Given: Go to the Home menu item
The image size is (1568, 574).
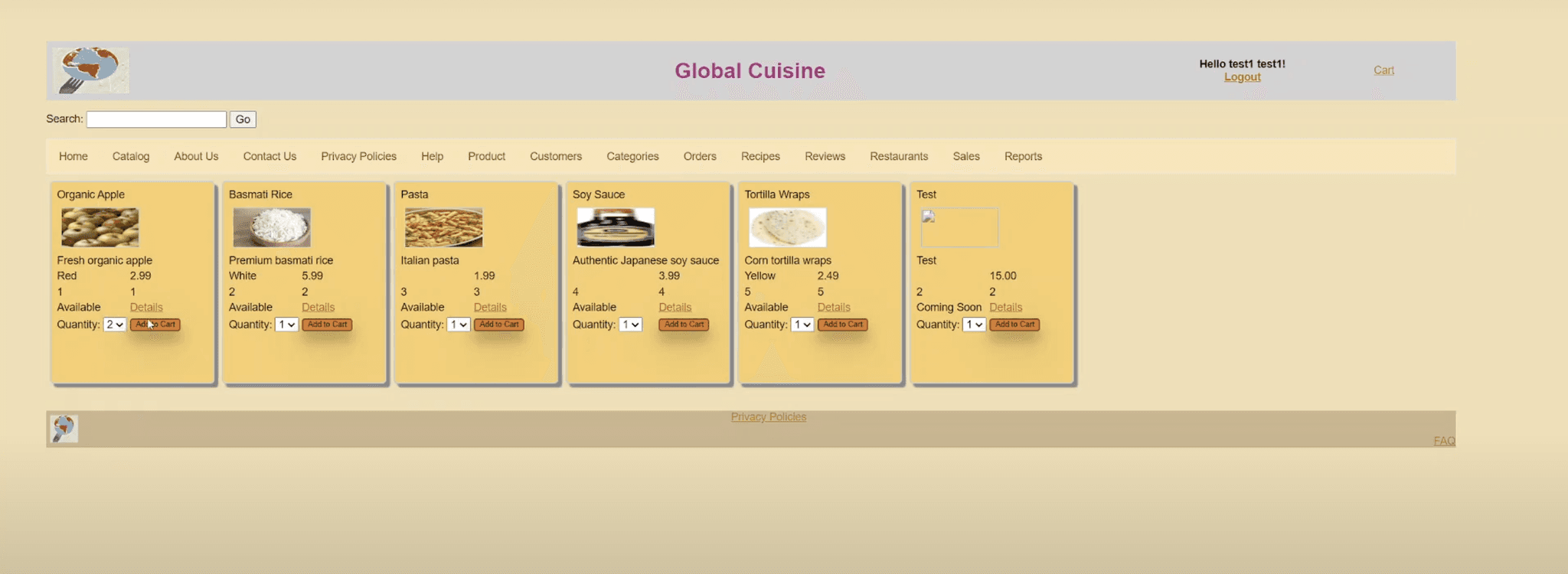Looking at the screenshot, I should click(73, 156).
